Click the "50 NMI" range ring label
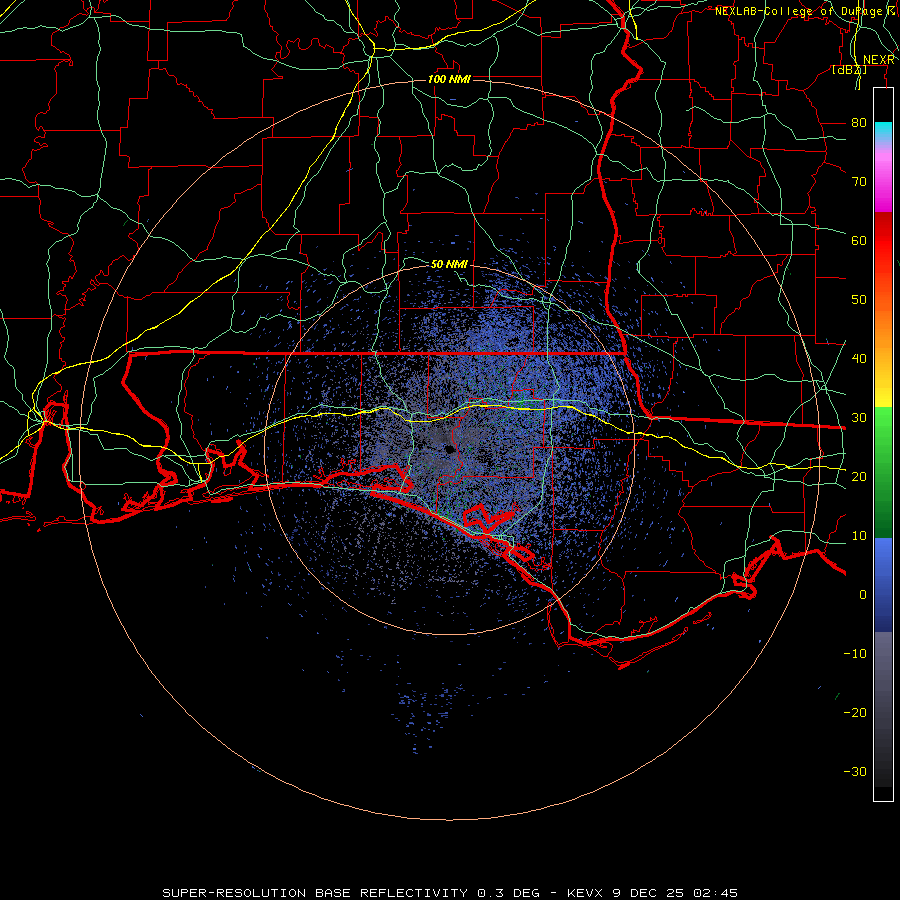This screenshot has height=900, width=900. pos(449,264)
